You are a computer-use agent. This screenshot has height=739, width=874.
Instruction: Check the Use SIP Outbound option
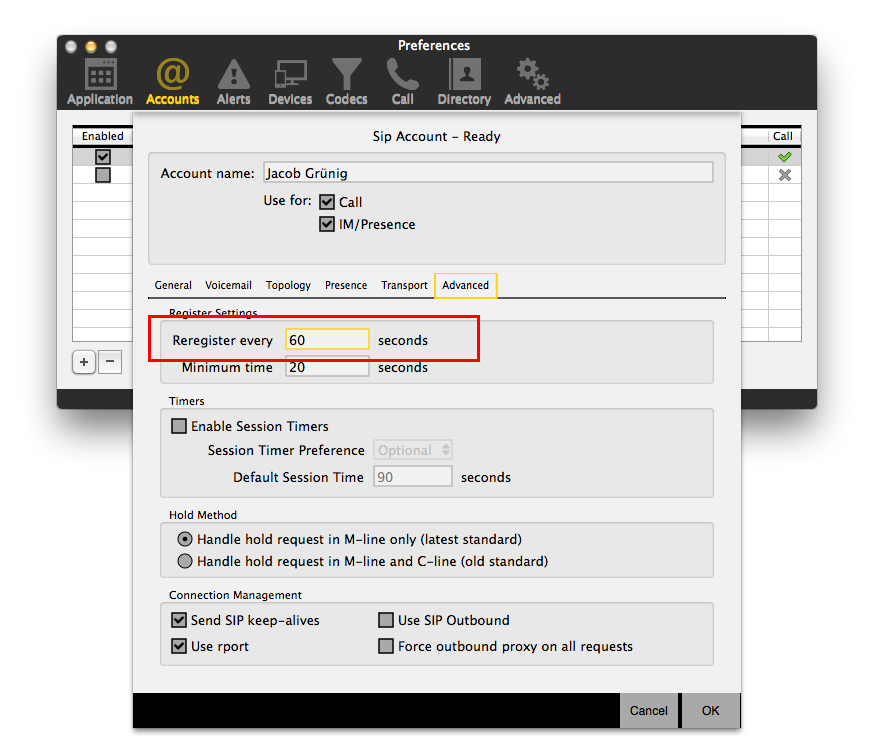pos(386,620)
